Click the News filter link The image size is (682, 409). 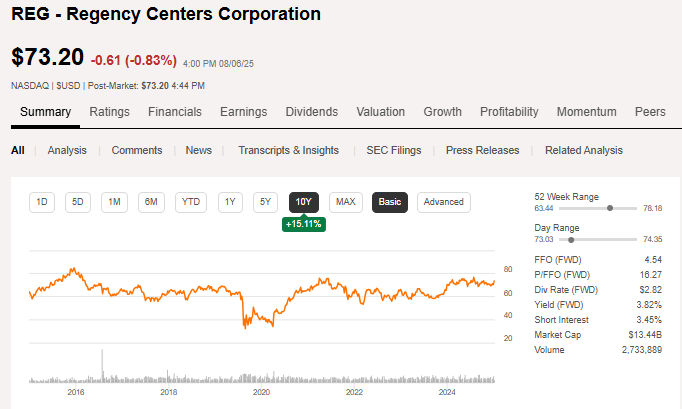coord(198,150)
